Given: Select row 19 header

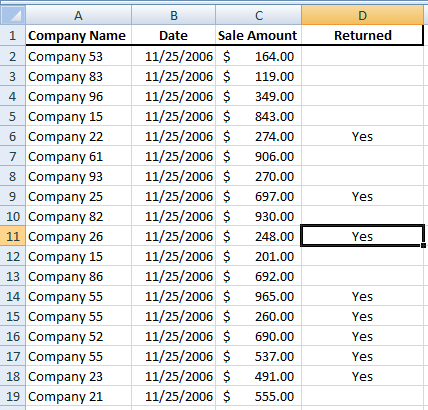Looking at the screenshot, I should (x=13, y=396).
